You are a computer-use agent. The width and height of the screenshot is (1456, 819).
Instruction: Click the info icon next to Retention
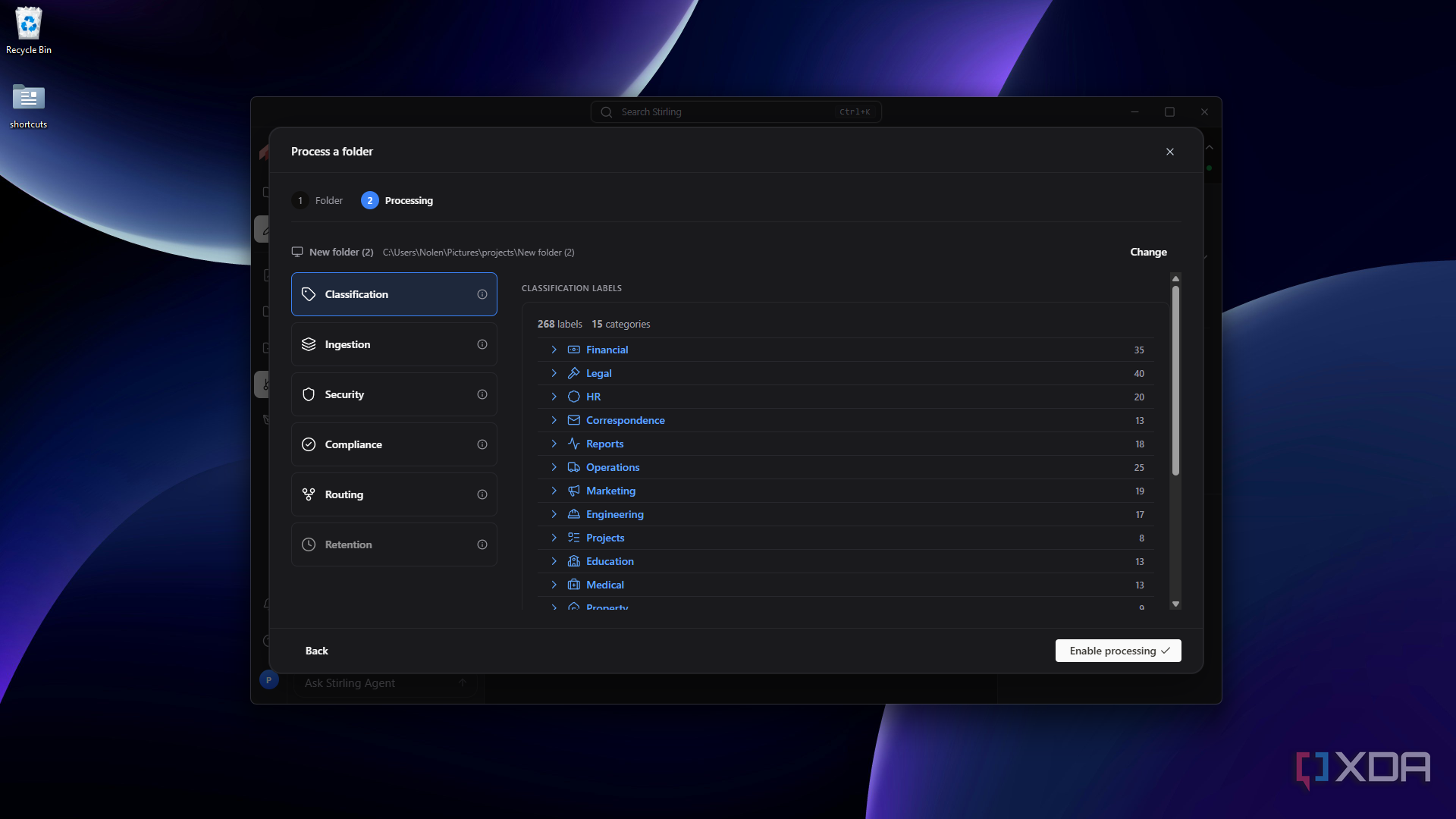[x=482, y=544]
